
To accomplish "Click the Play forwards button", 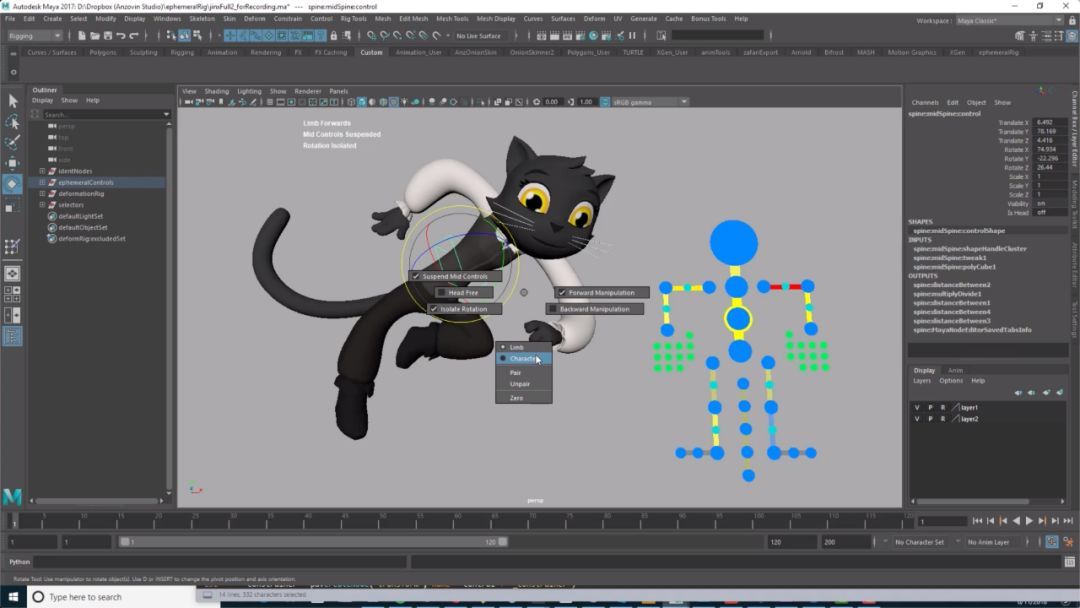I will [x=1029, y=521].
